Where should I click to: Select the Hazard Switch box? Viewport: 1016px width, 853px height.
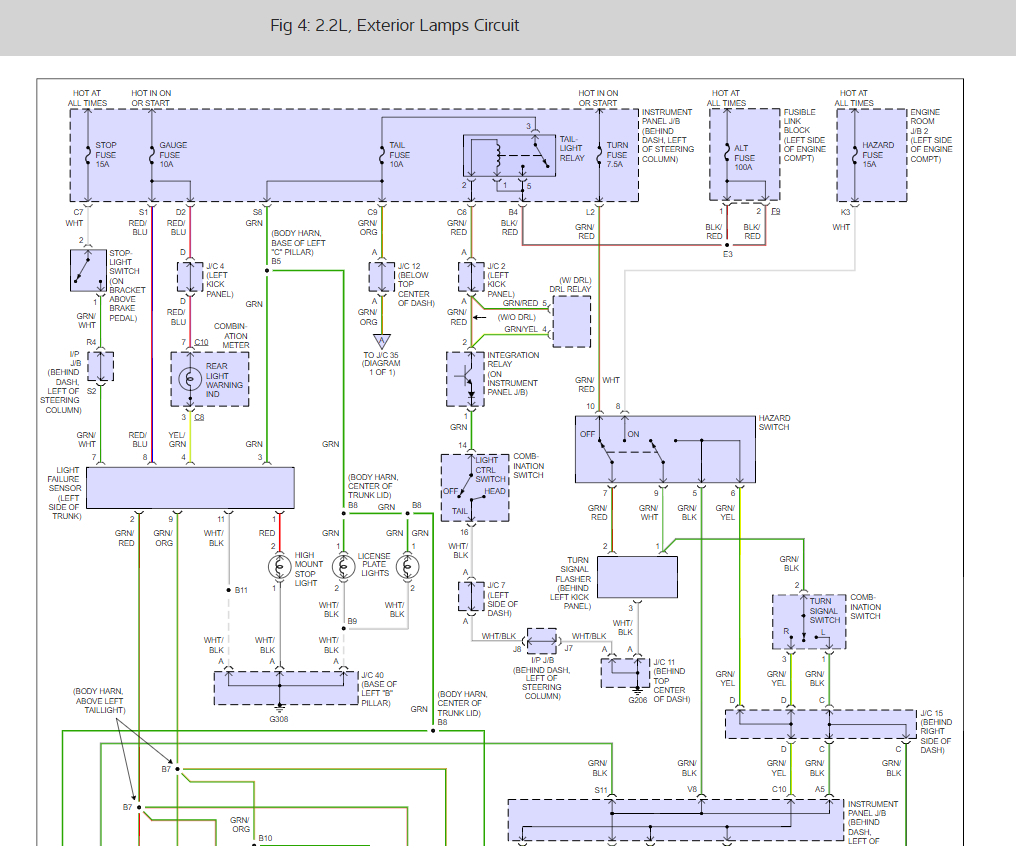tap(665, 449)
